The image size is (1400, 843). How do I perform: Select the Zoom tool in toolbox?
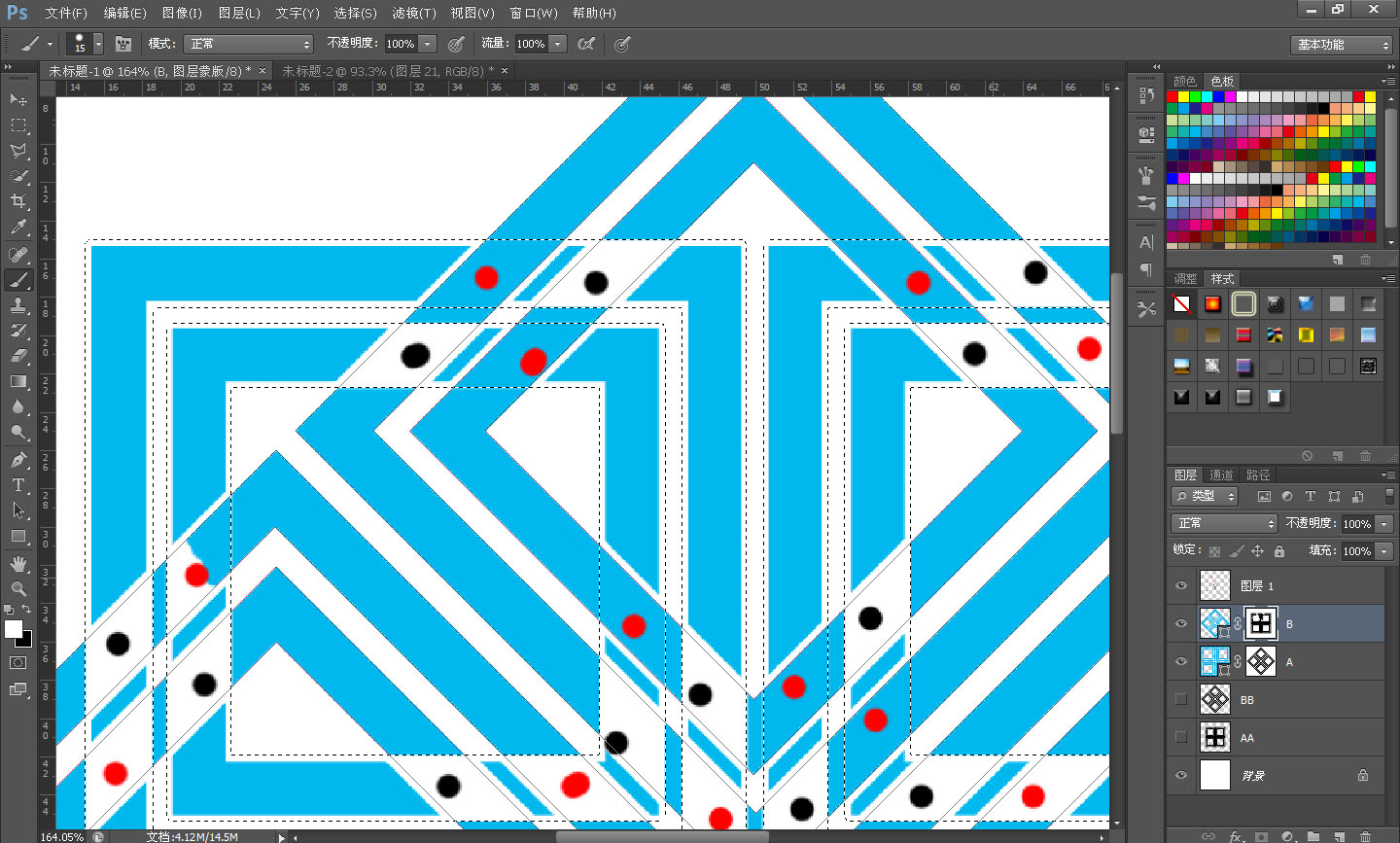(x=18, y=588)
